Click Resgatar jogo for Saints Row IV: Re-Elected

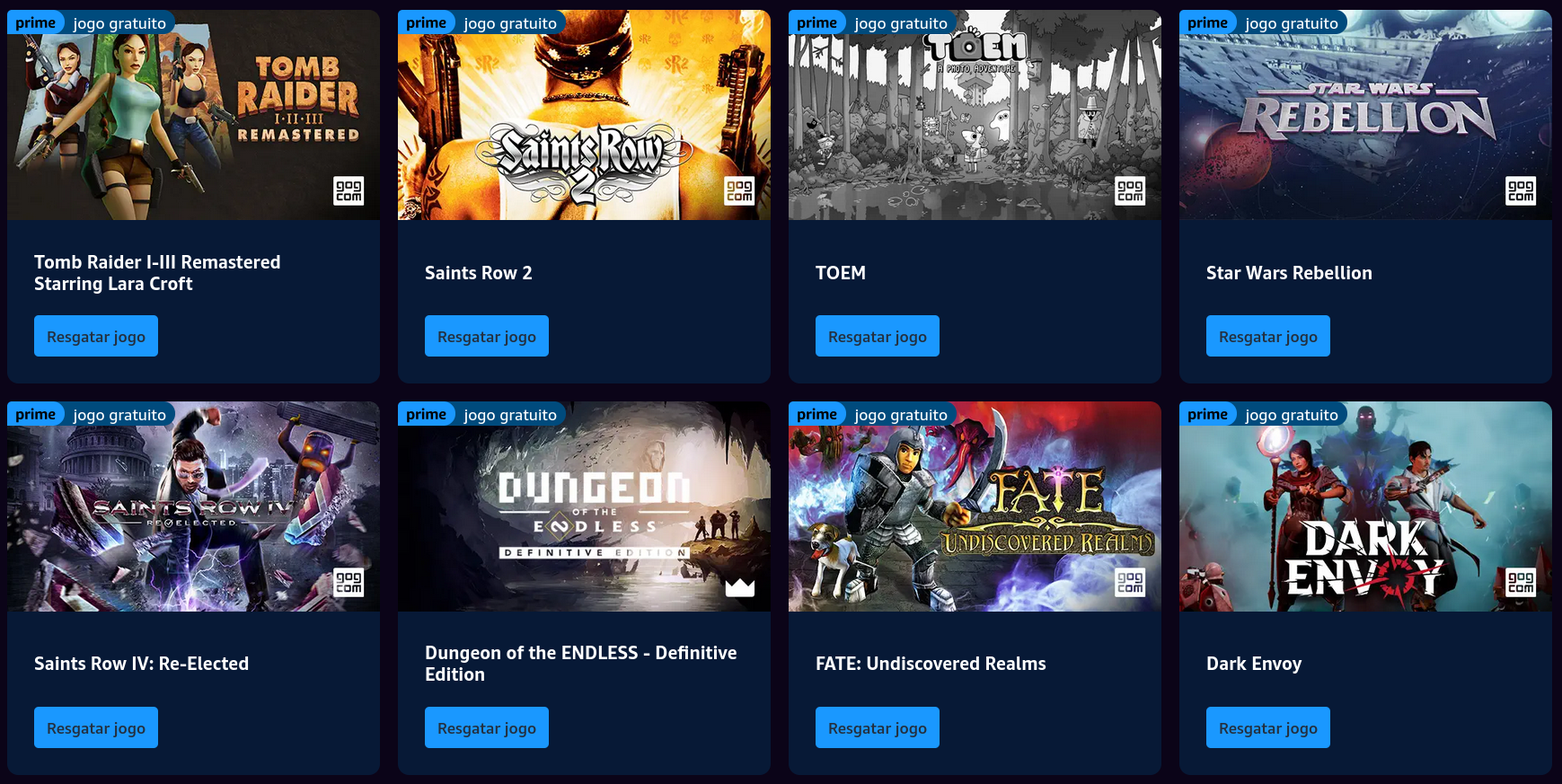click(x=96, y=727)
